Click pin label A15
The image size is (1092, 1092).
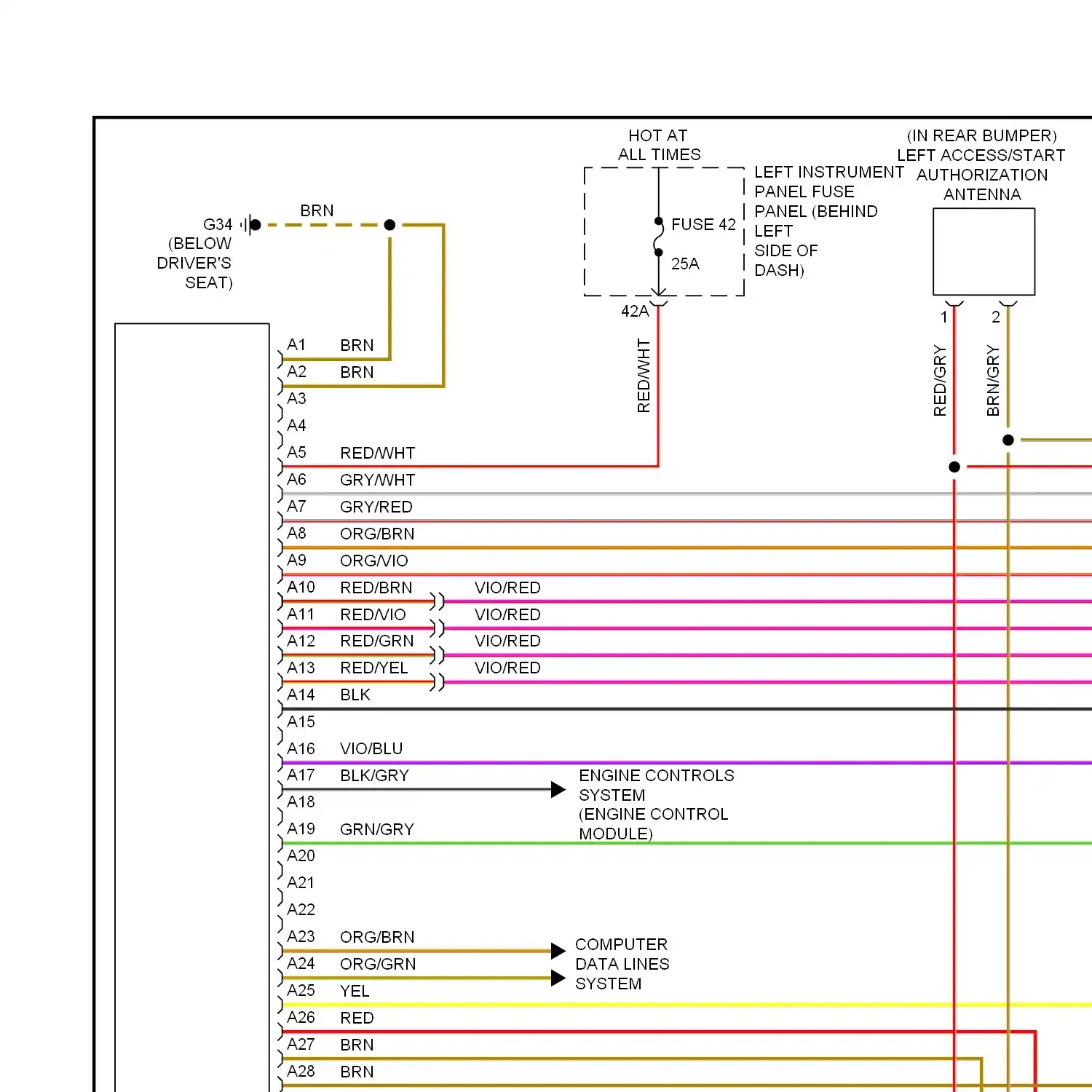301,721
